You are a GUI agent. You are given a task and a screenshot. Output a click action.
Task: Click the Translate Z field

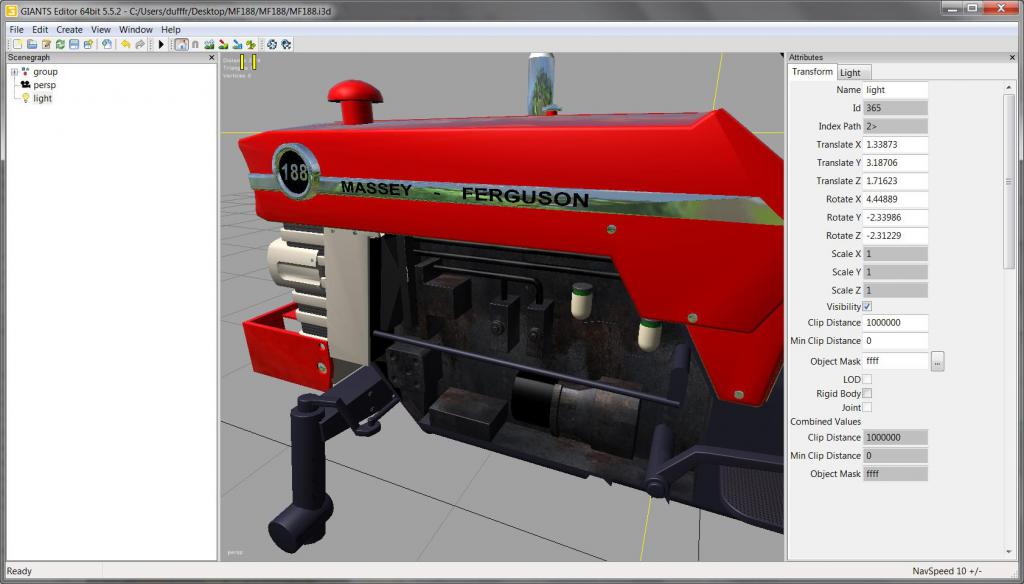pos(895,181)
